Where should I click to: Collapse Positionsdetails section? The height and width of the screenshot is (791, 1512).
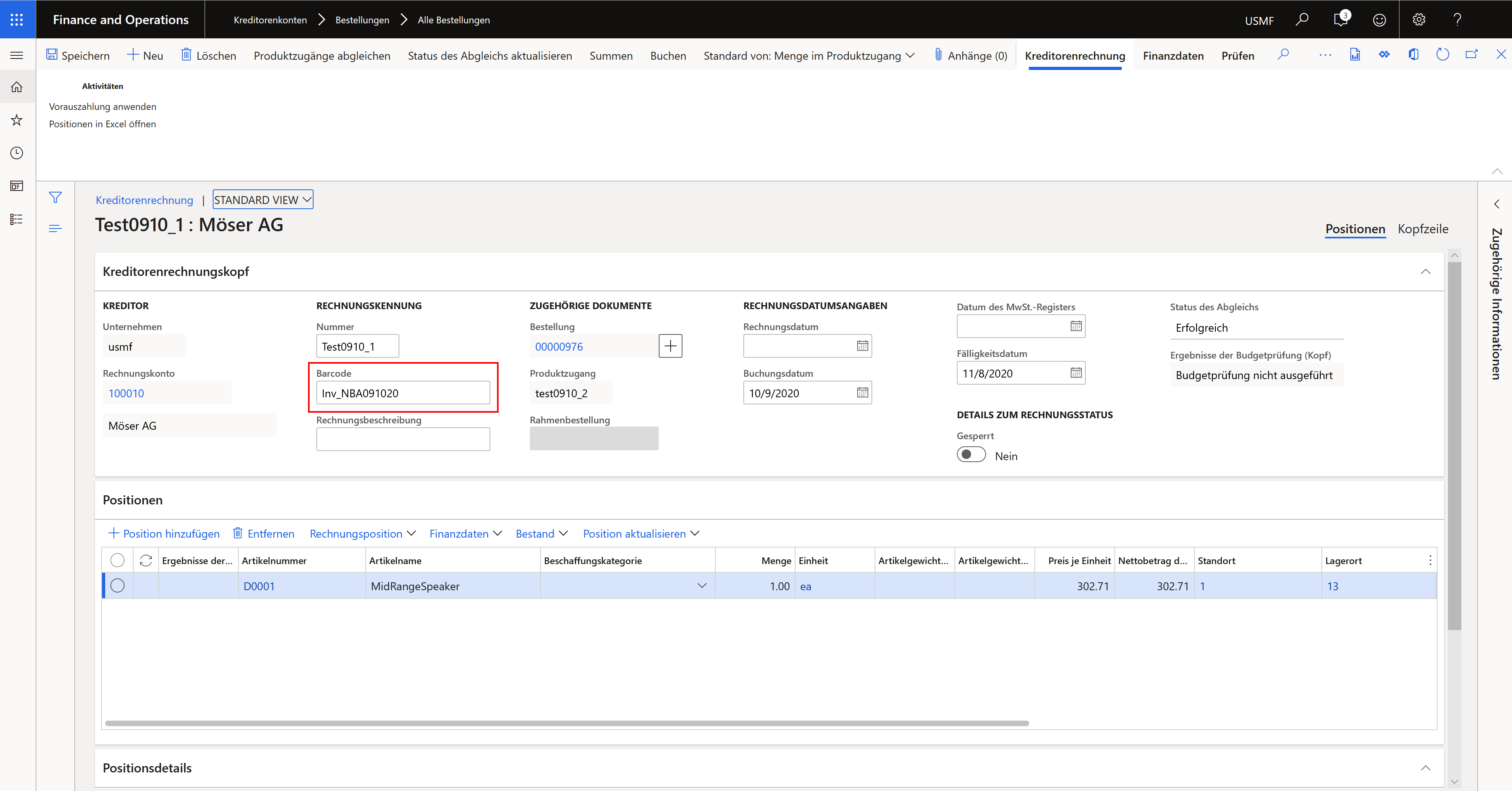click(1426, 768)
